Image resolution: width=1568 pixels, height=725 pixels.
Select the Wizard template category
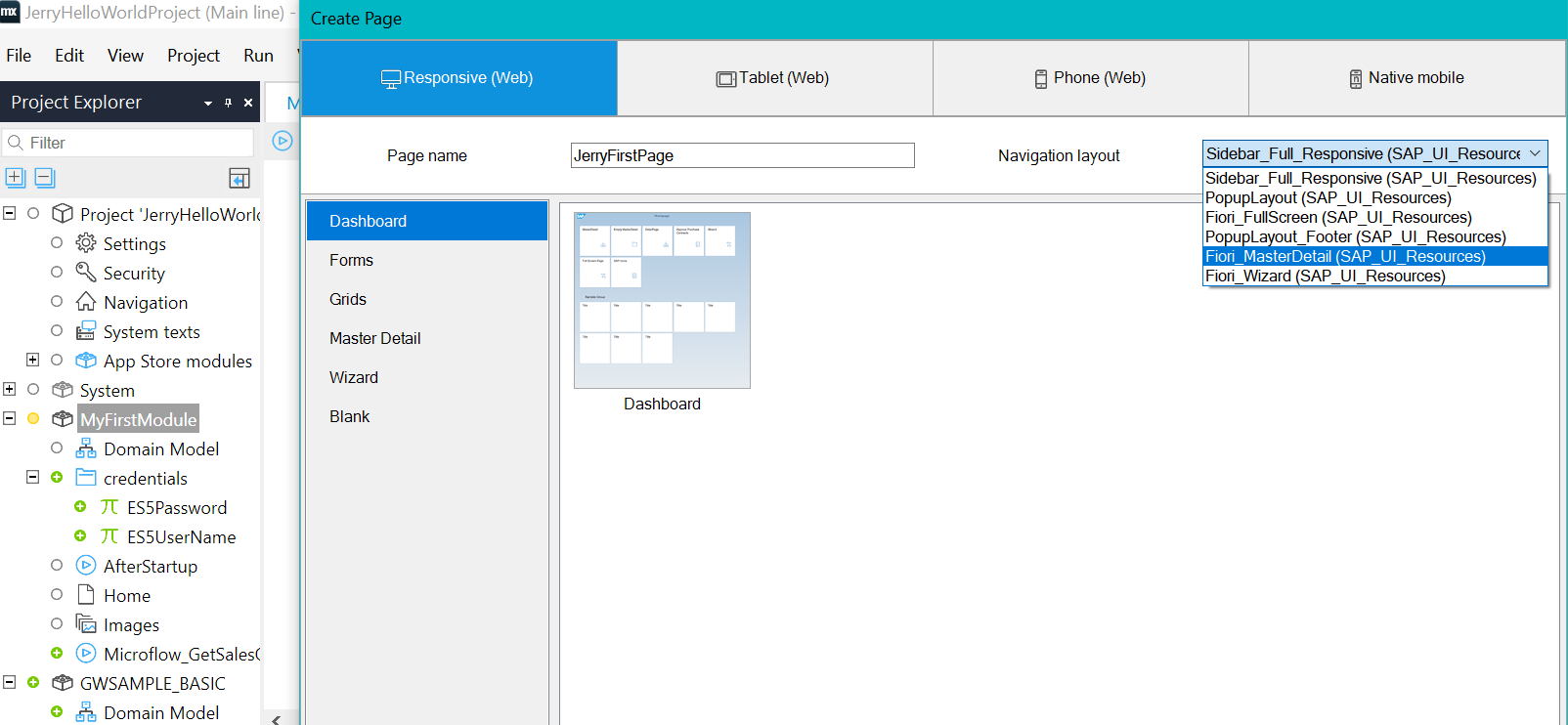(x=427, y=377)
